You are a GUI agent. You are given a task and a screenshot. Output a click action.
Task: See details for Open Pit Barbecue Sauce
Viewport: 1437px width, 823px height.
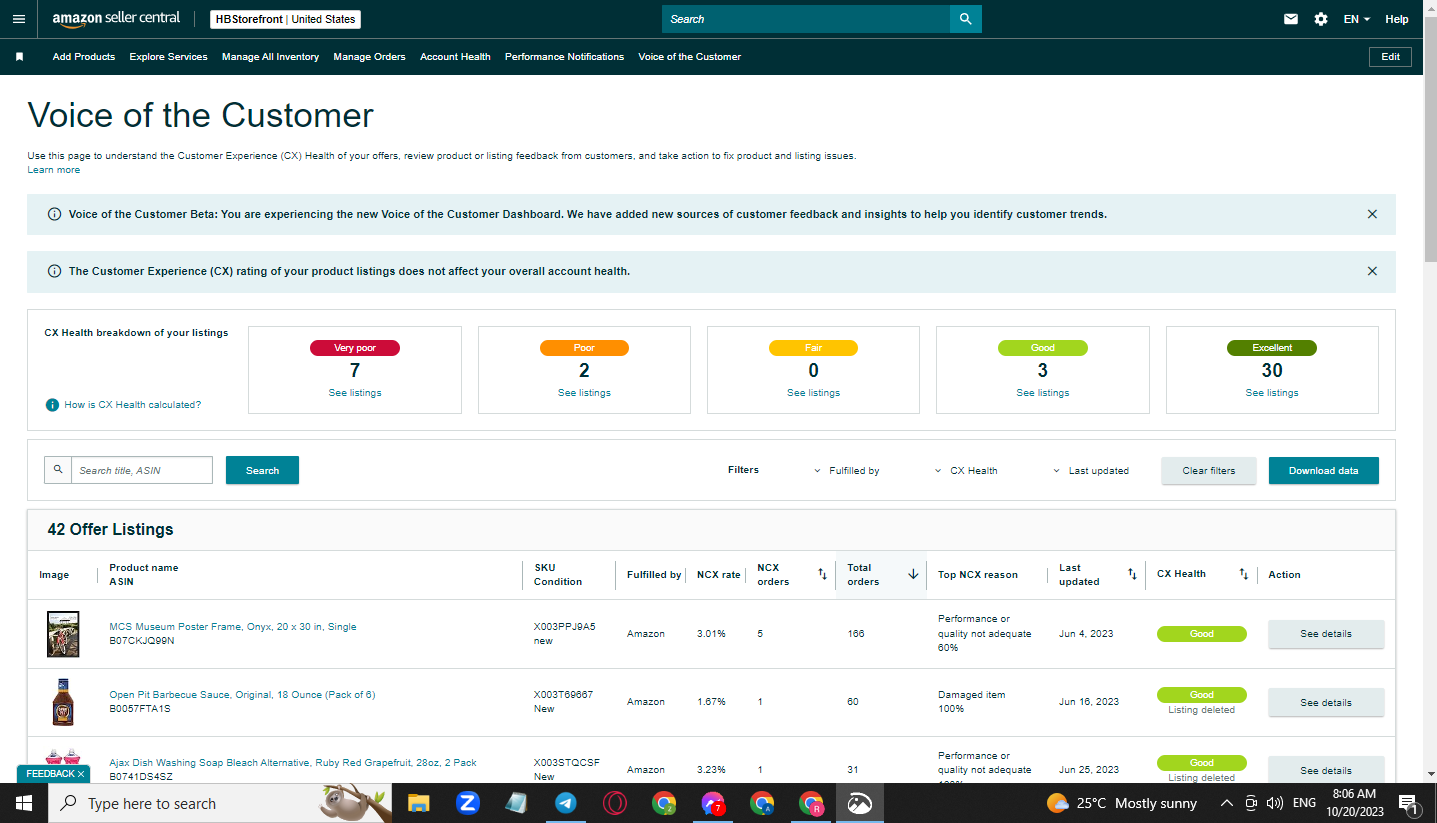click(1326, 702)
